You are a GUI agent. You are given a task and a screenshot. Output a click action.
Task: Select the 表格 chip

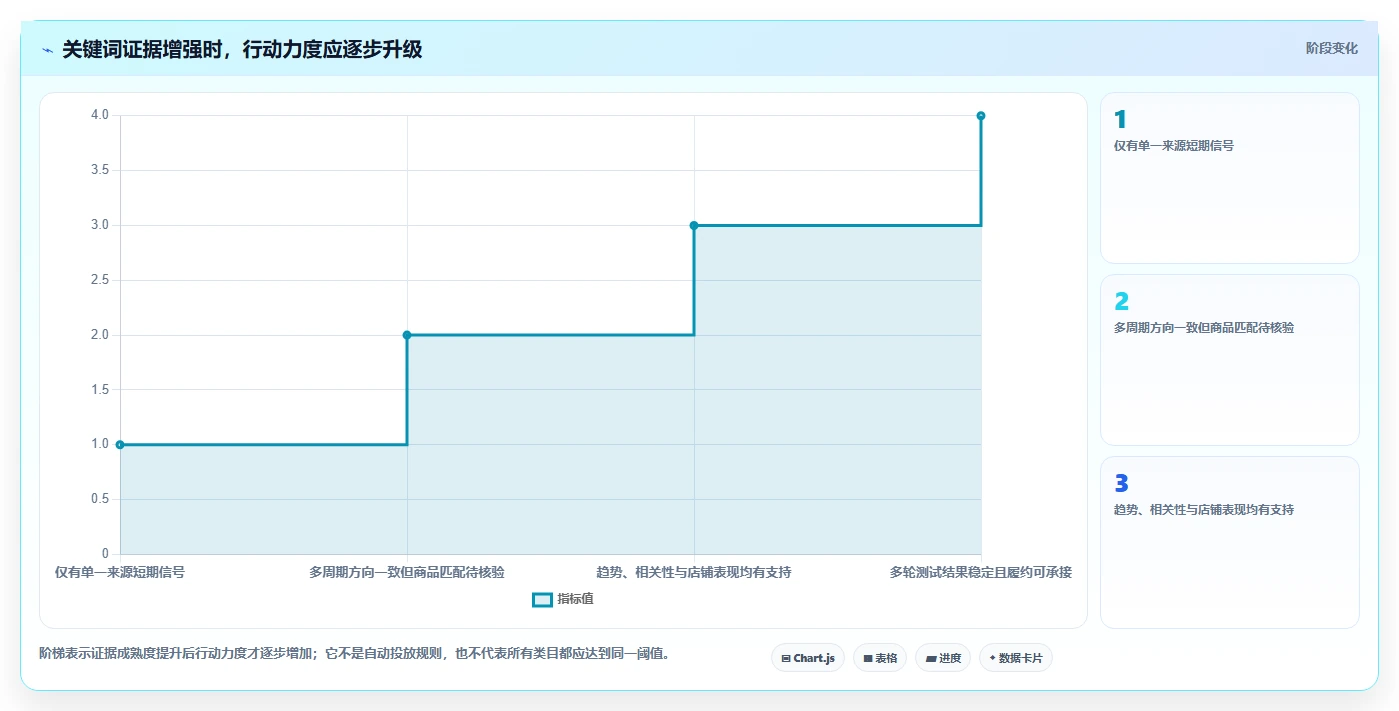(x=880, y=658)
